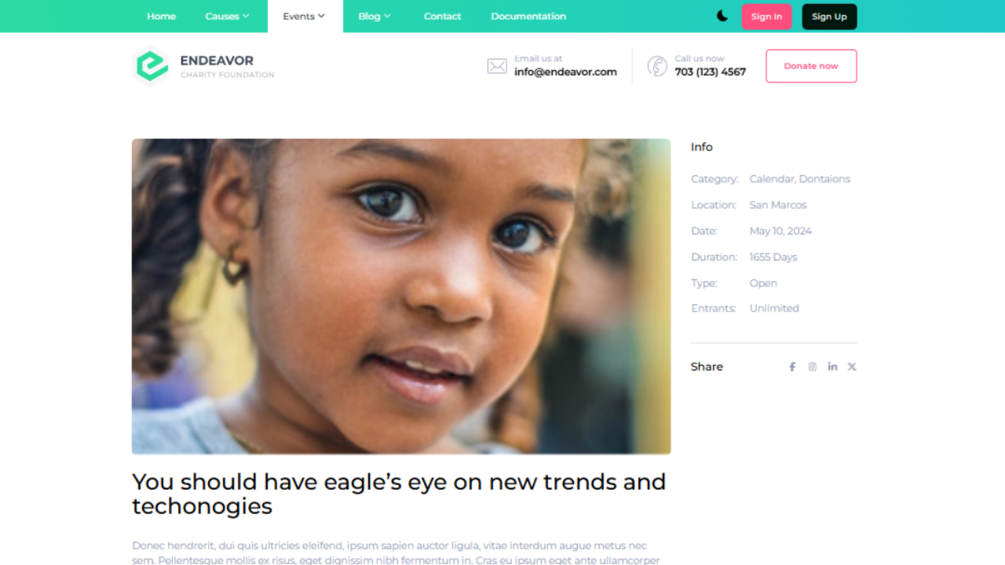Expand the Causes dropdown menu
This screenshot has height=565, width=1005.
click(x=227, y=16)
